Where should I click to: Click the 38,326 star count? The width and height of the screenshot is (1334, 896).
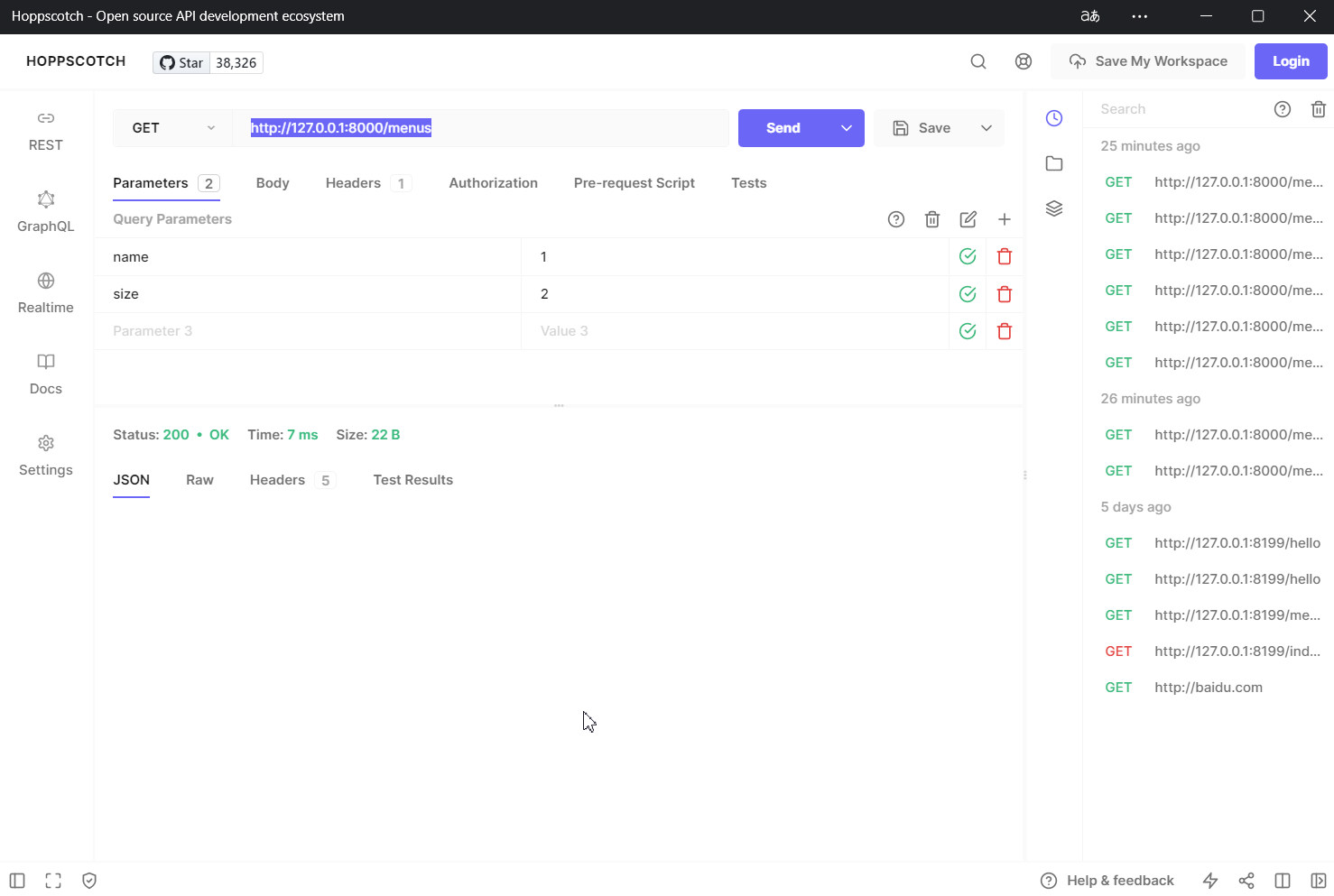(236, 62)
